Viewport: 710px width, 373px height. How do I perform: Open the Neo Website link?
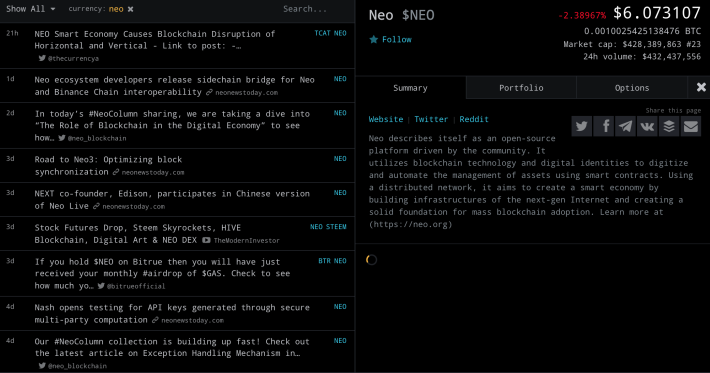tap(386, 119)
